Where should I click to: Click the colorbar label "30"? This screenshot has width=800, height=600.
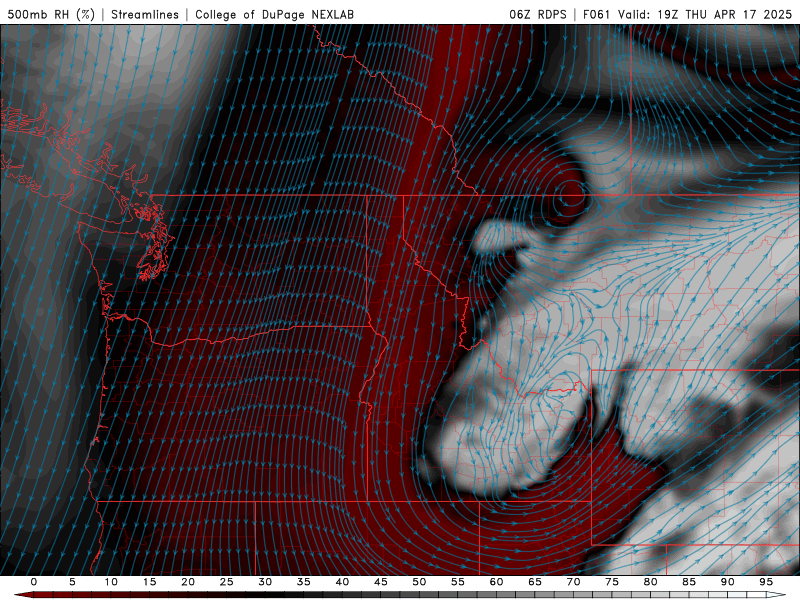coord(265,582)
